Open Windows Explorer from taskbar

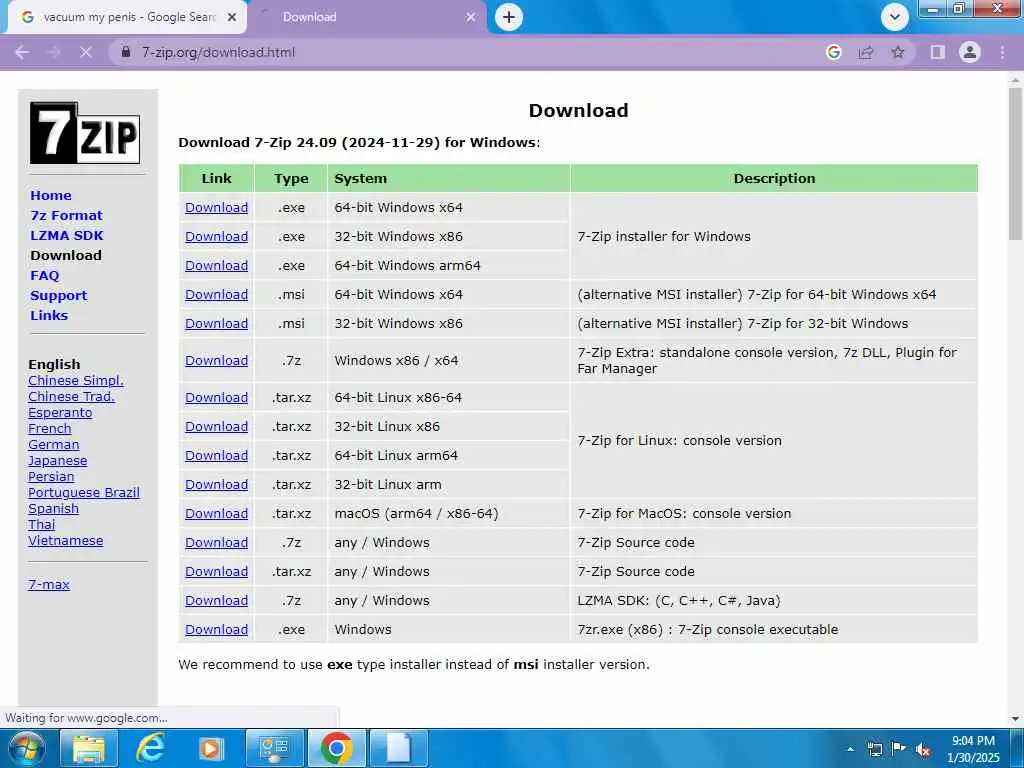coord(88,748)
